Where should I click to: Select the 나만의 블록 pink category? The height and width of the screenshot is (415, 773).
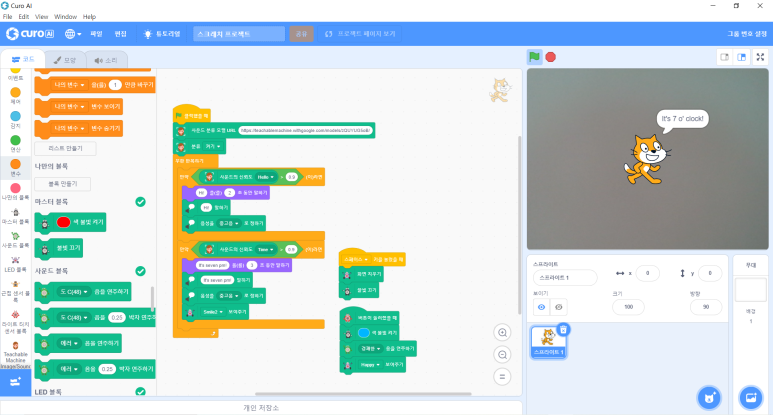(16, 191)
